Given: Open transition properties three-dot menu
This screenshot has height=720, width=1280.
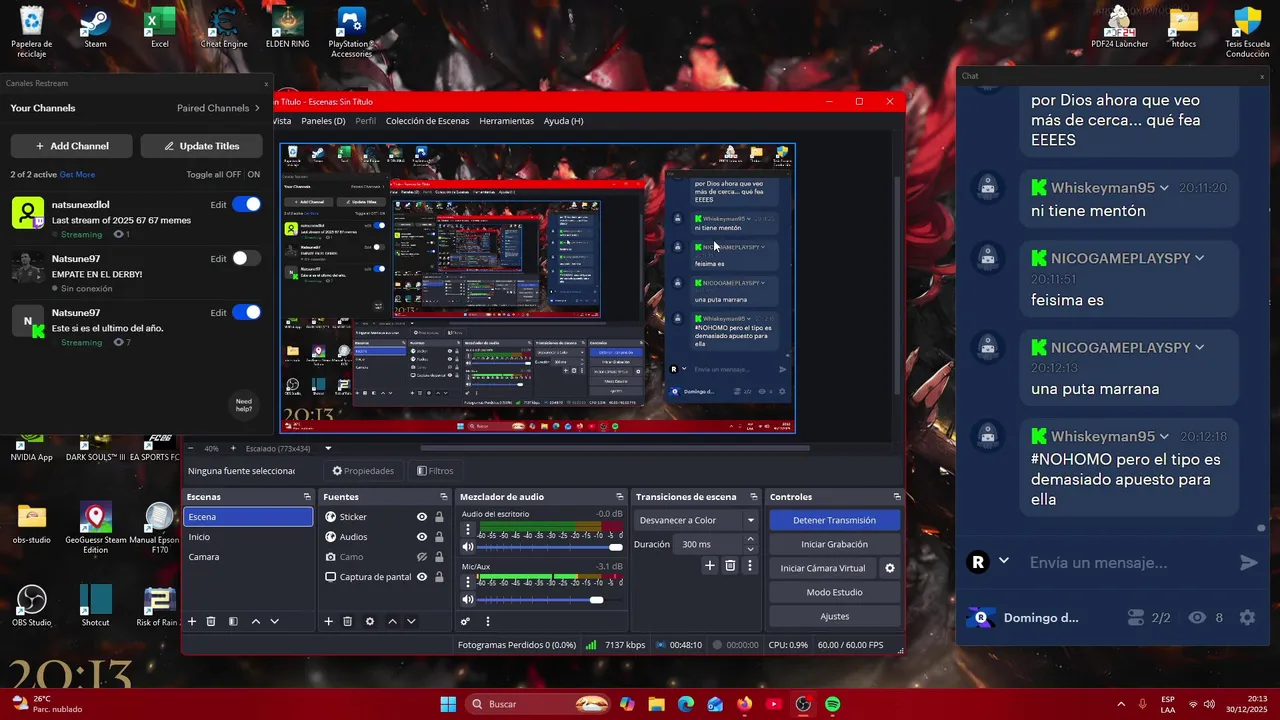Looking at the screenshot, I should 750,565.
